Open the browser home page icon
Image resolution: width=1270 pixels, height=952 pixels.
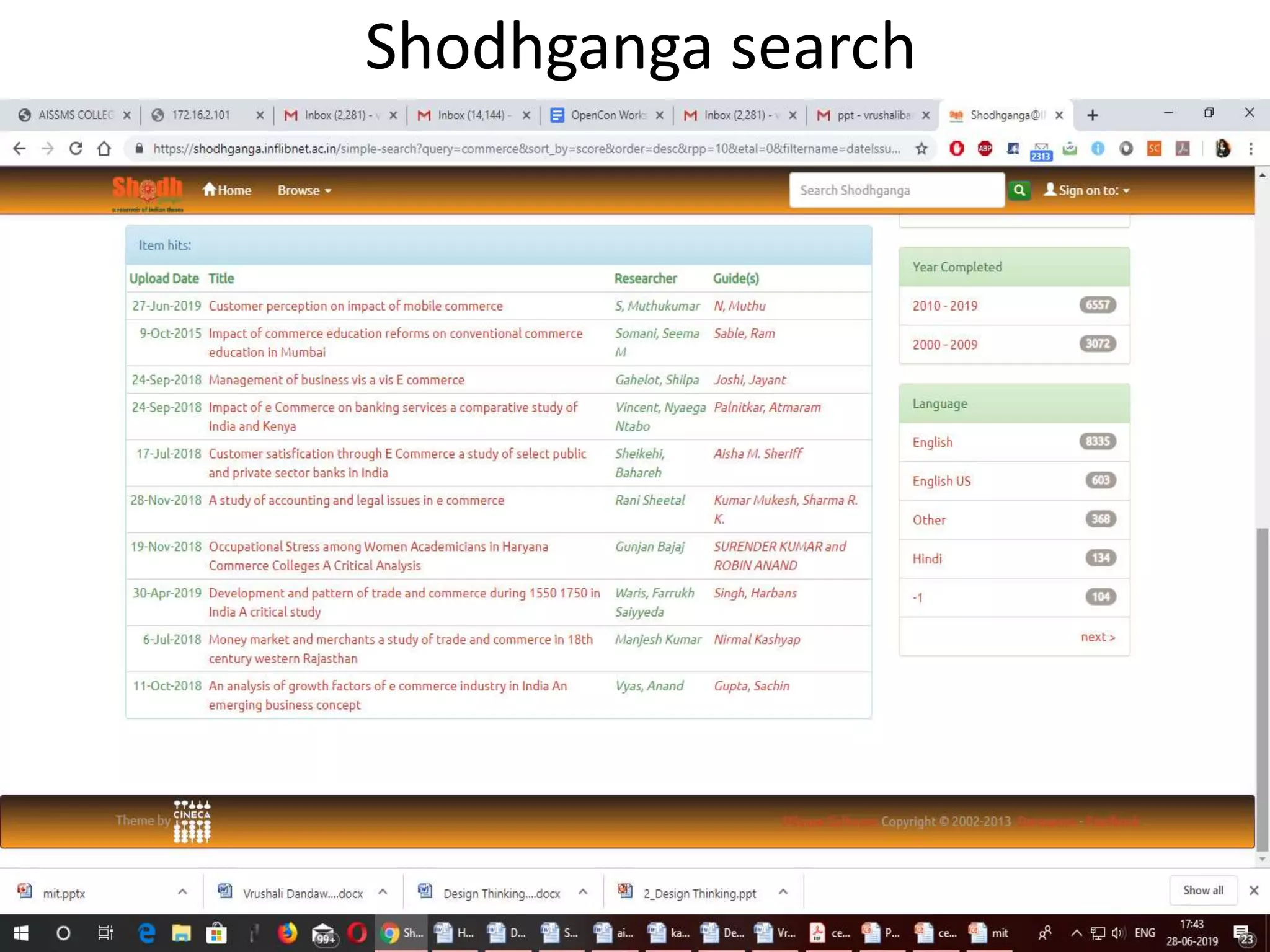tap(104, 149)
